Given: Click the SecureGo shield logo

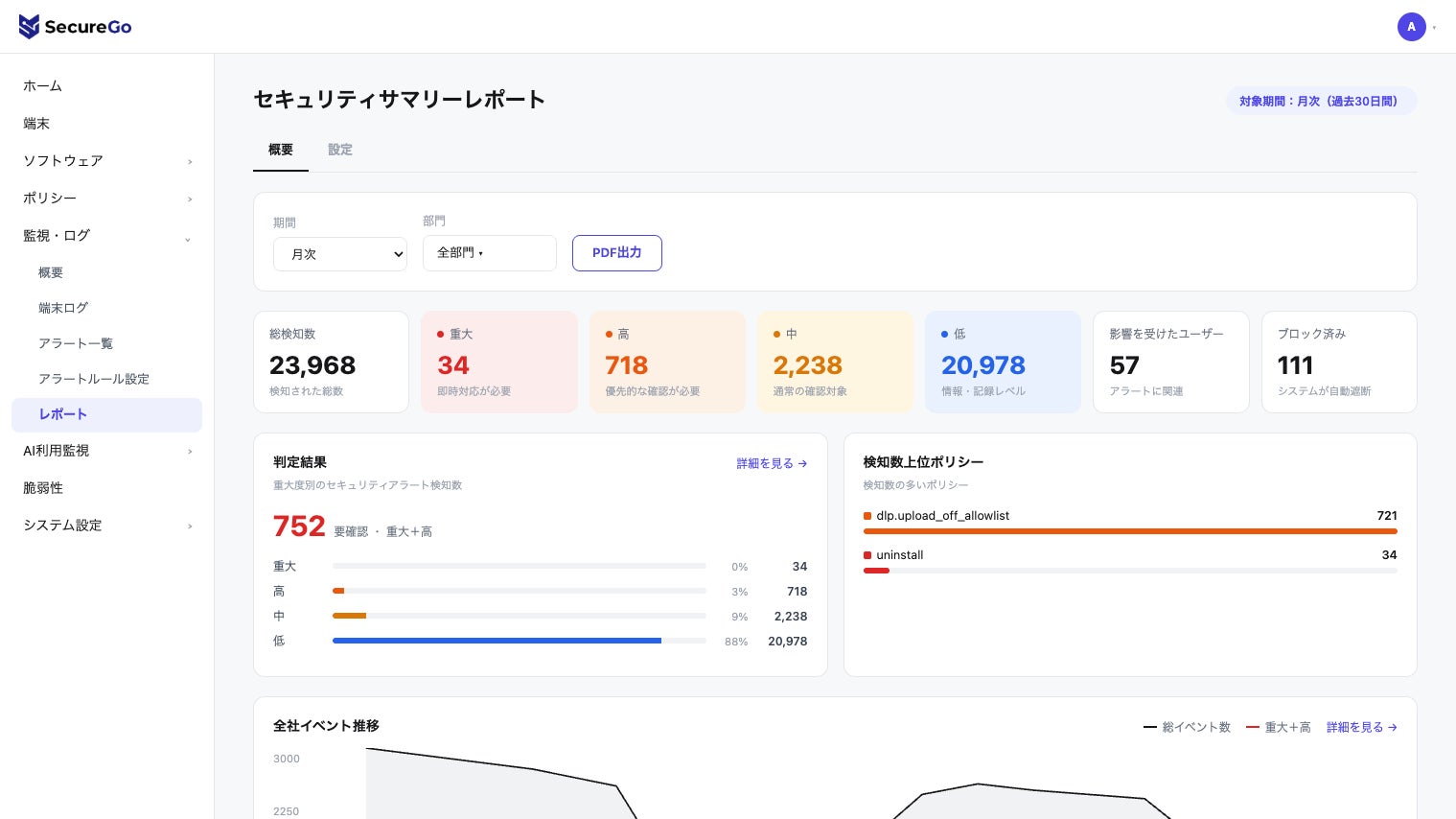Looking at the screenshot, I should (30, 27).
